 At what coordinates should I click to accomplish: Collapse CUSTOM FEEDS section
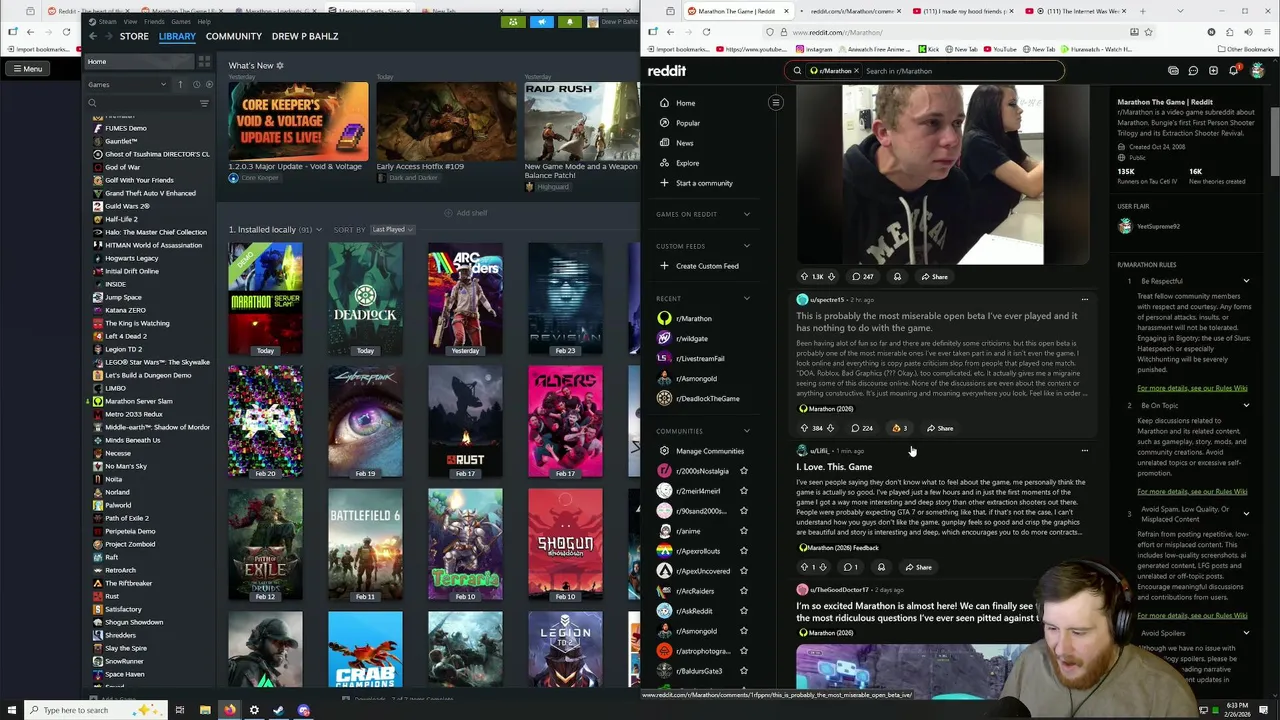(746, 246)
